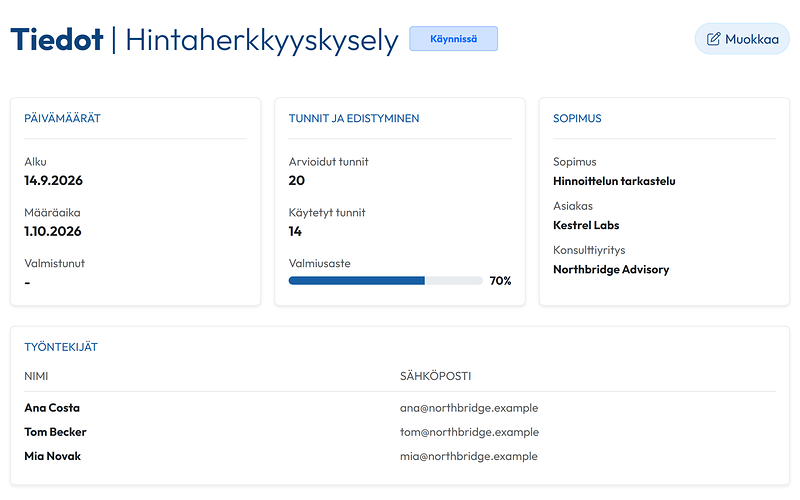This screenshot has height=500, width=800.
Task: Click email mia@northbridge.example
Action: (x=468, y=456)
